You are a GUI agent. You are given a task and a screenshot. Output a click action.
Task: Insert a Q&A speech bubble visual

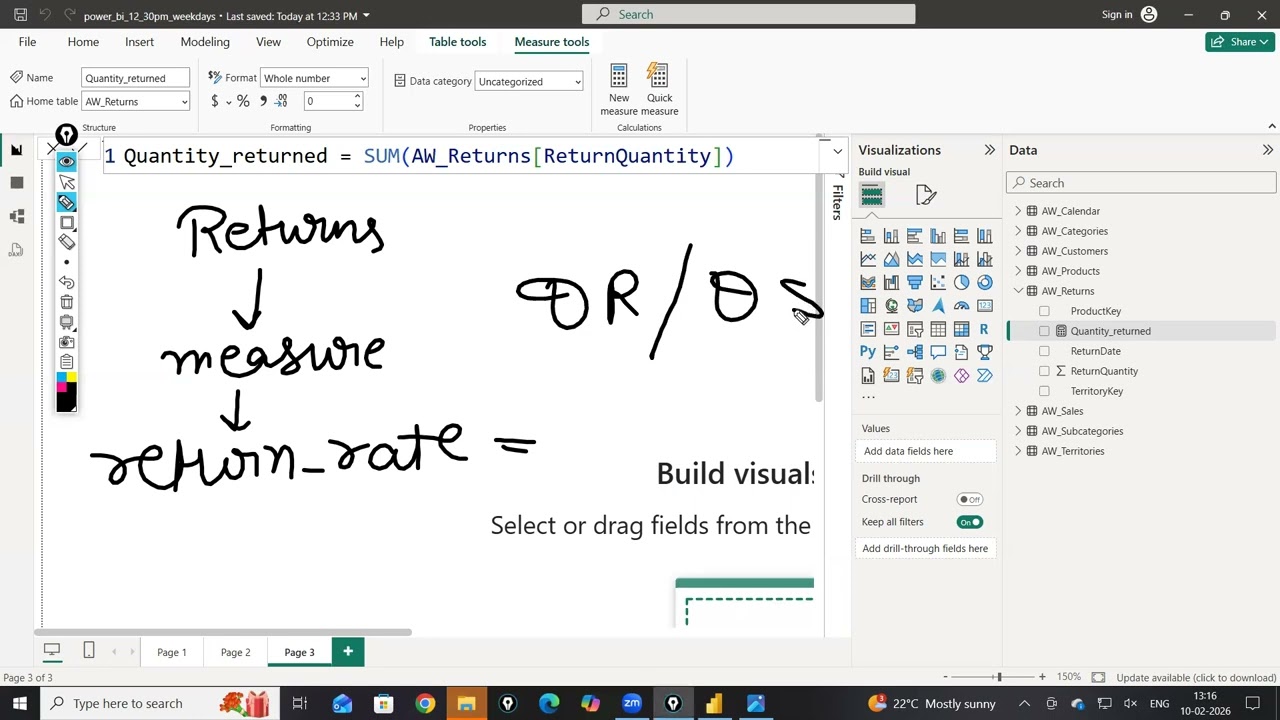(938, 352)
